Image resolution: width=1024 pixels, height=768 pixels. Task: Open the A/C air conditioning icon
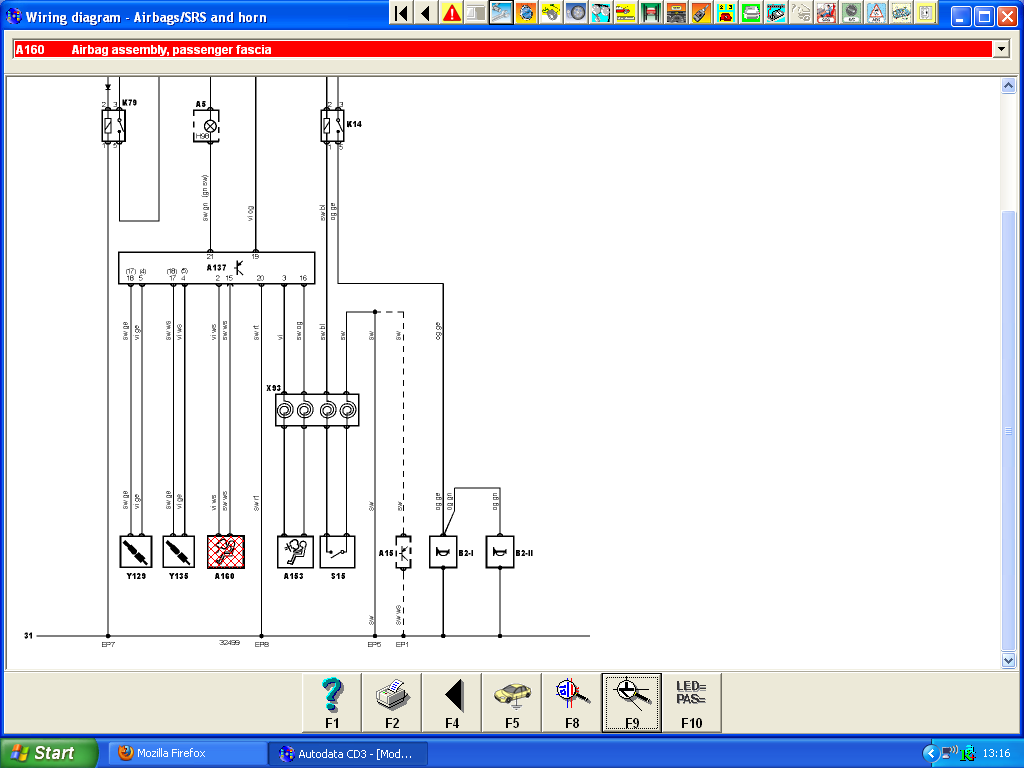850,13
